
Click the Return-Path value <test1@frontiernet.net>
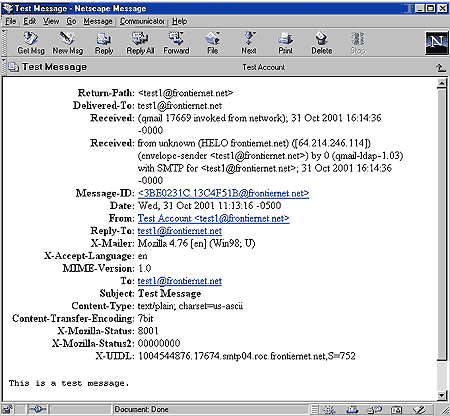coord(185,93)
